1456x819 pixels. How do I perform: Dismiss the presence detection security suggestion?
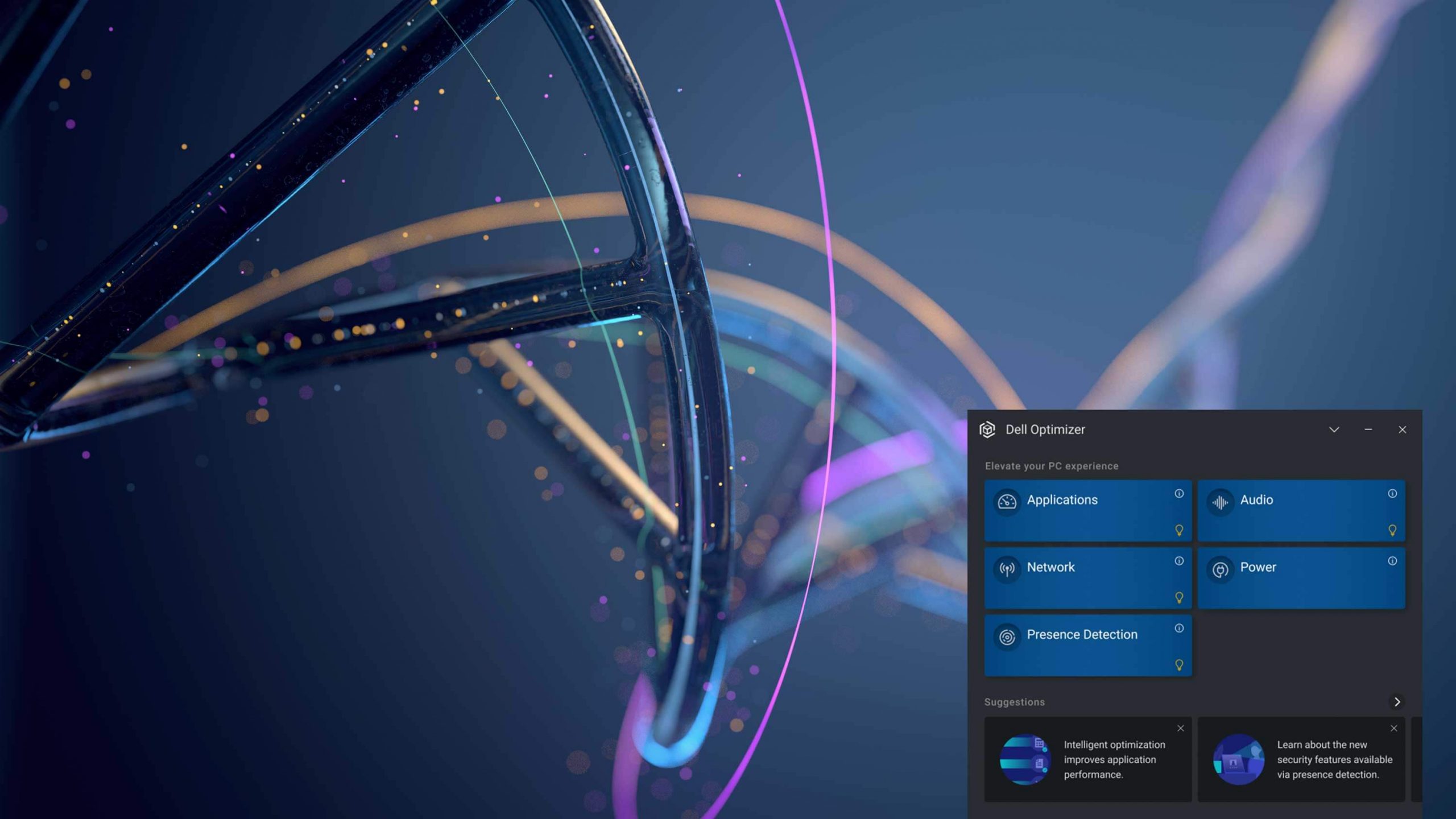click(1393, 728)
